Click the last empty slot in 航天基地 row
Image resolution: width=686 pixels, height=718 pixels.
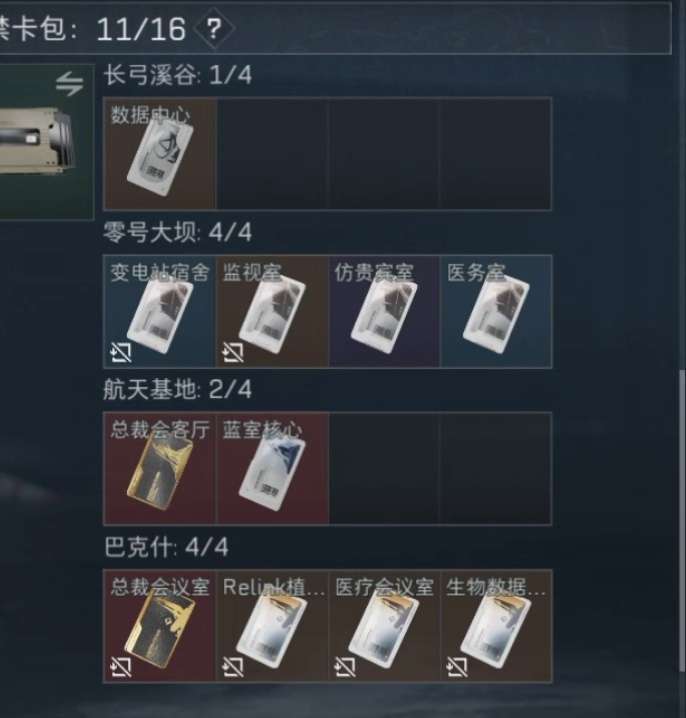496,468
